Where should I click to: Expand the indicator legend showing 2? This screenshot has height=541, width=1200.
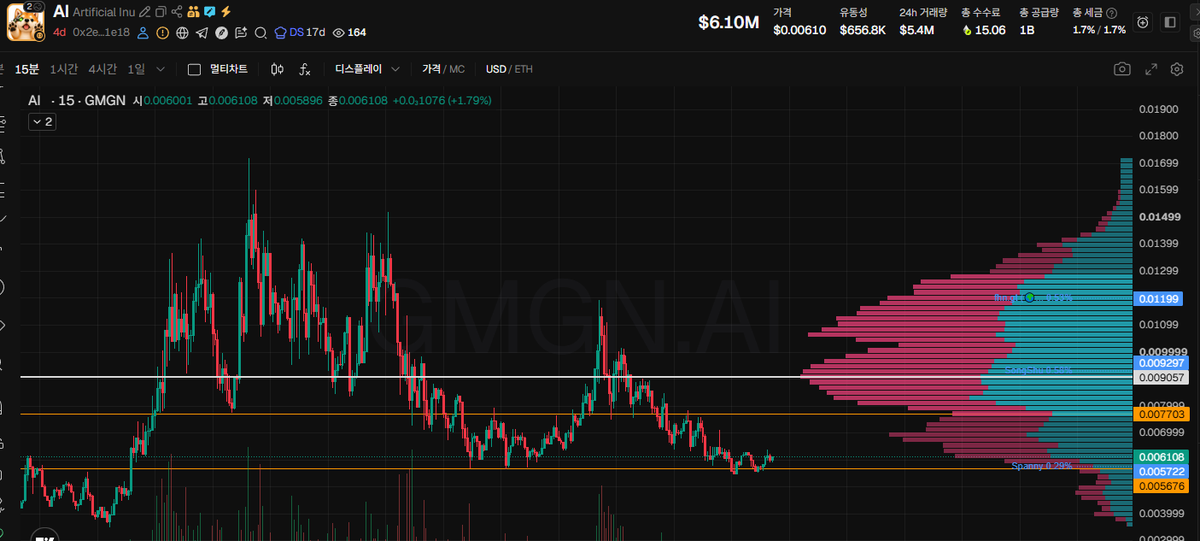point(42,122)
